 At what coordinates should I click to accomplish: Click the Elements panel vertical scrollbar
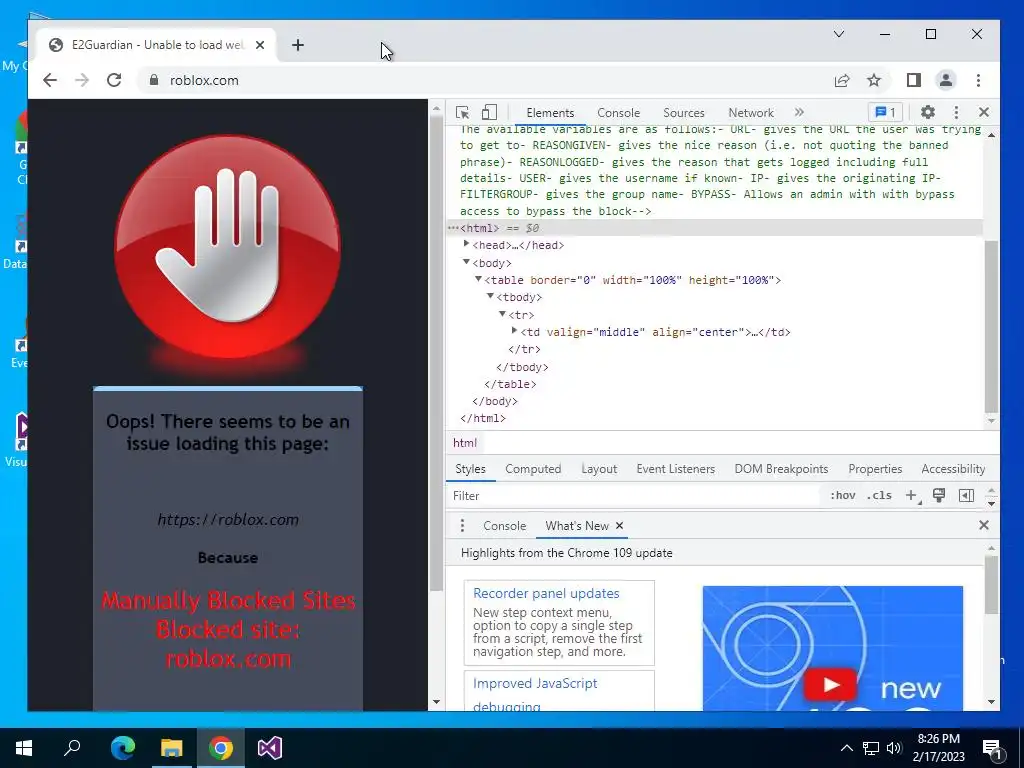click(991, 327)
